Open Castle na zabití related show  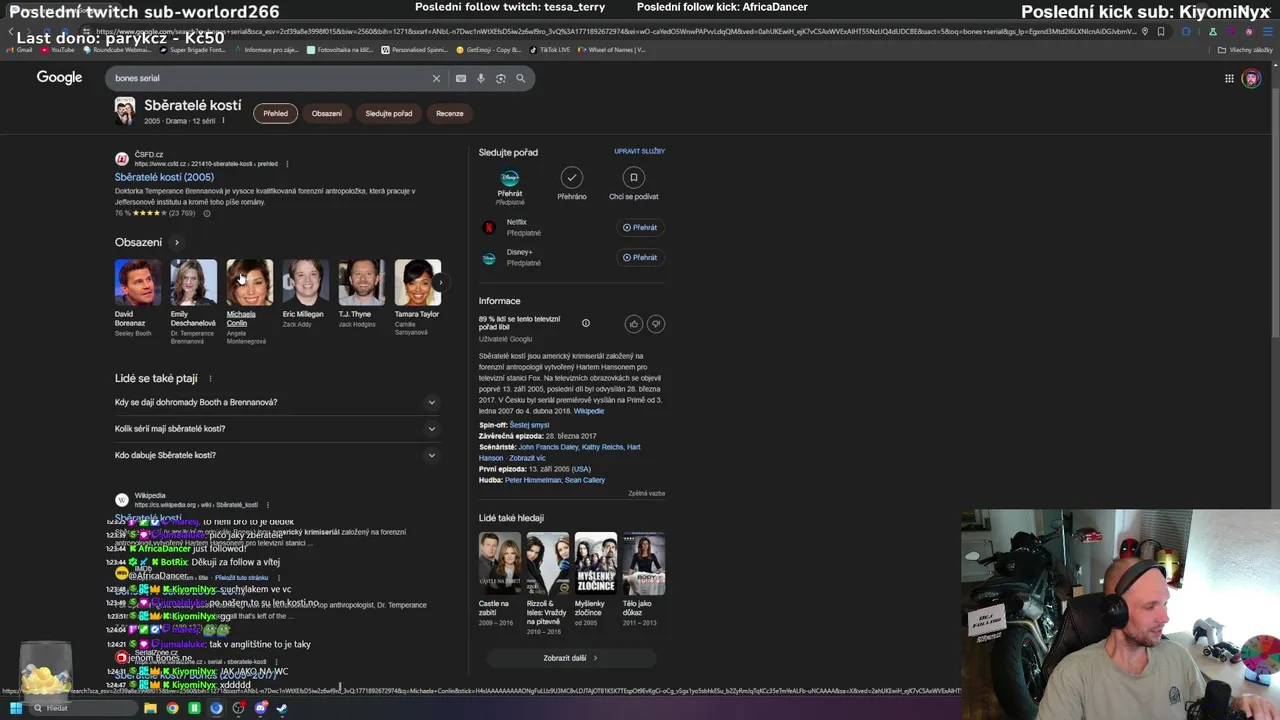500,564
